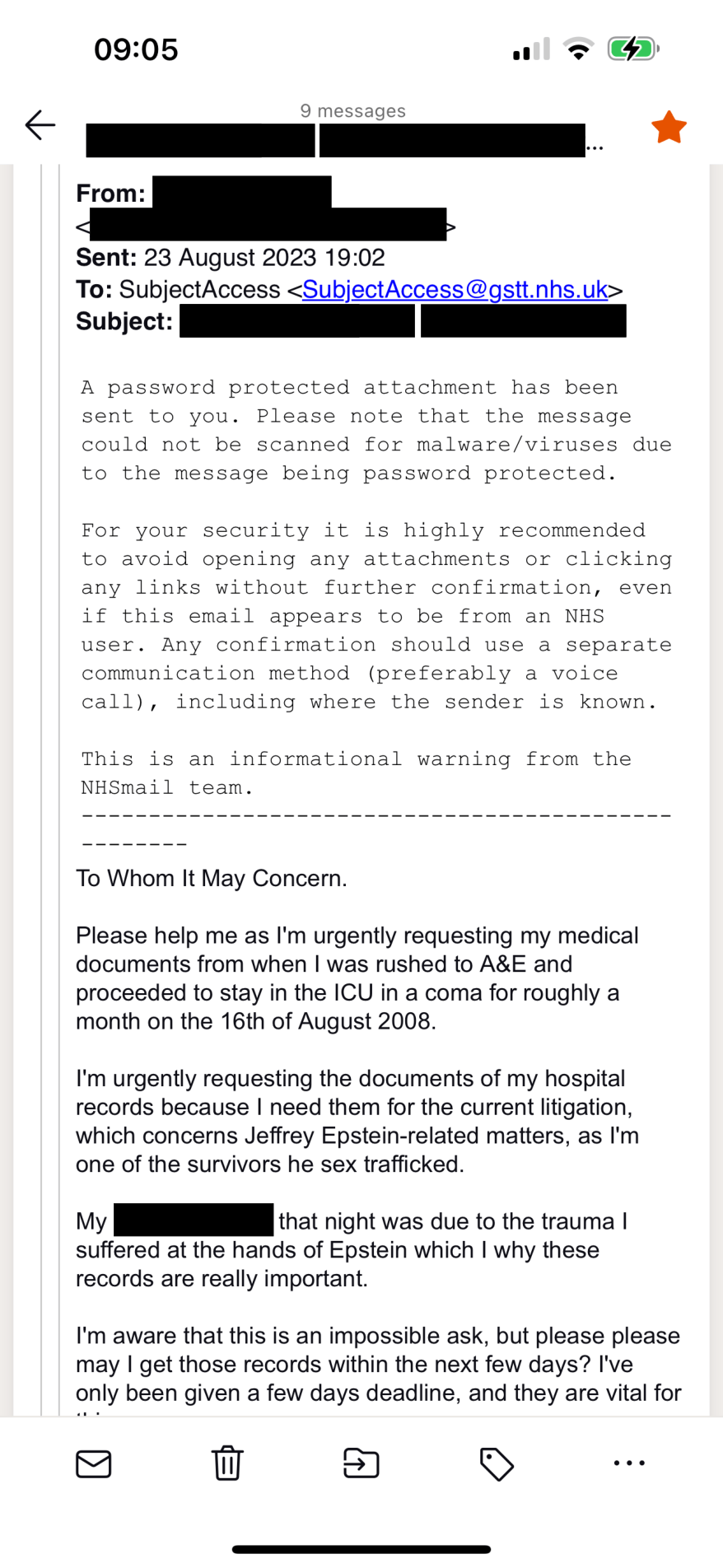Mark message unread with the envelope icon
Viewport: 723px width, 1568px height.
pyautogui.click(x=93, y=1463)
